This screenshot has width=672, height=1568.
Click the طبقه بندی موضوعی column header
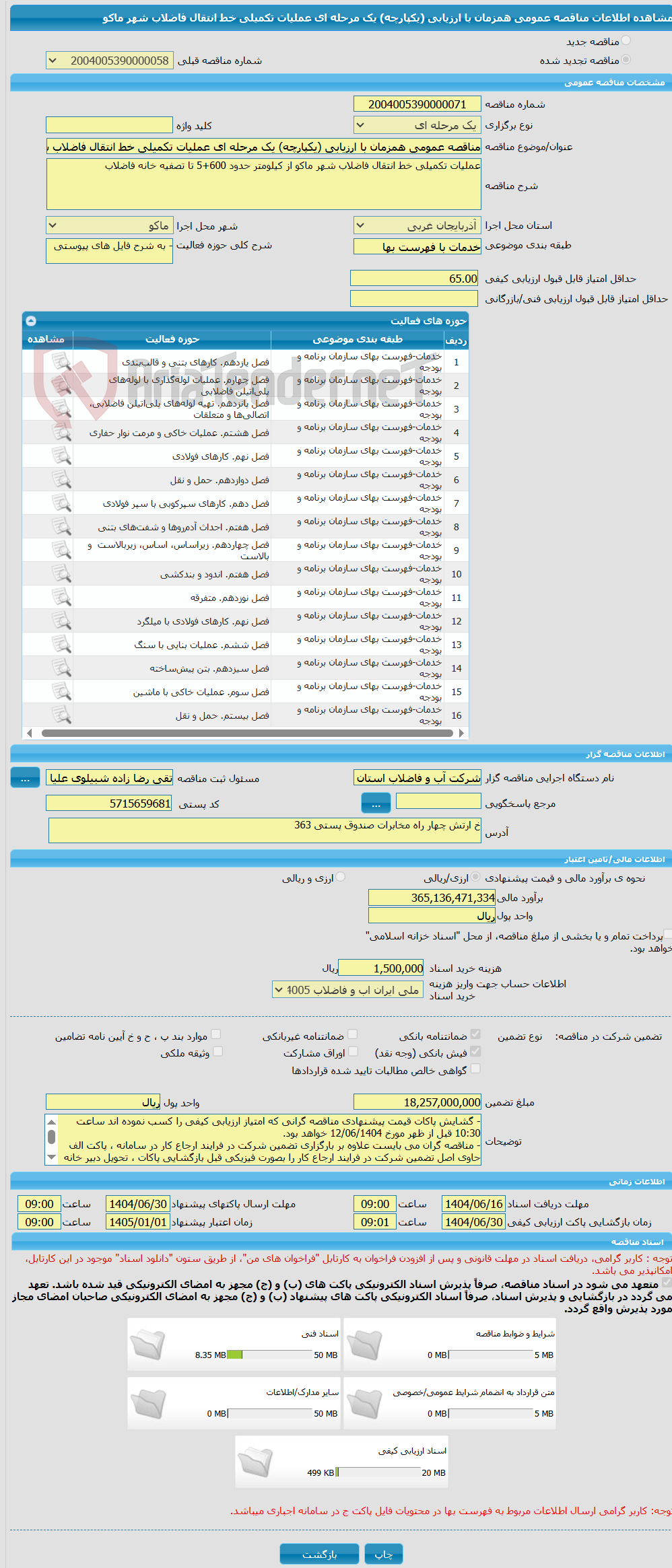(x=358, y=339)
